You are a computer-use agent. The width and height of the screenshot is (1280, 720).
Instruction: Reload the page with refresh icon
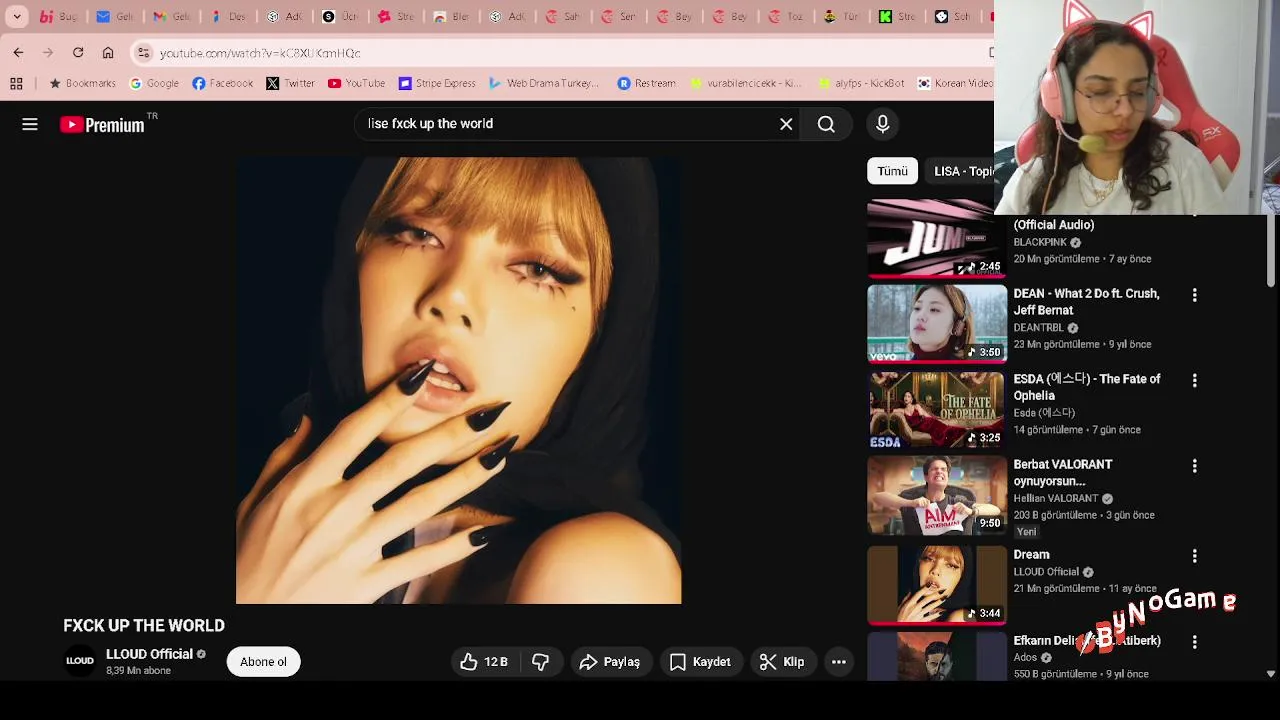point(78,52)
